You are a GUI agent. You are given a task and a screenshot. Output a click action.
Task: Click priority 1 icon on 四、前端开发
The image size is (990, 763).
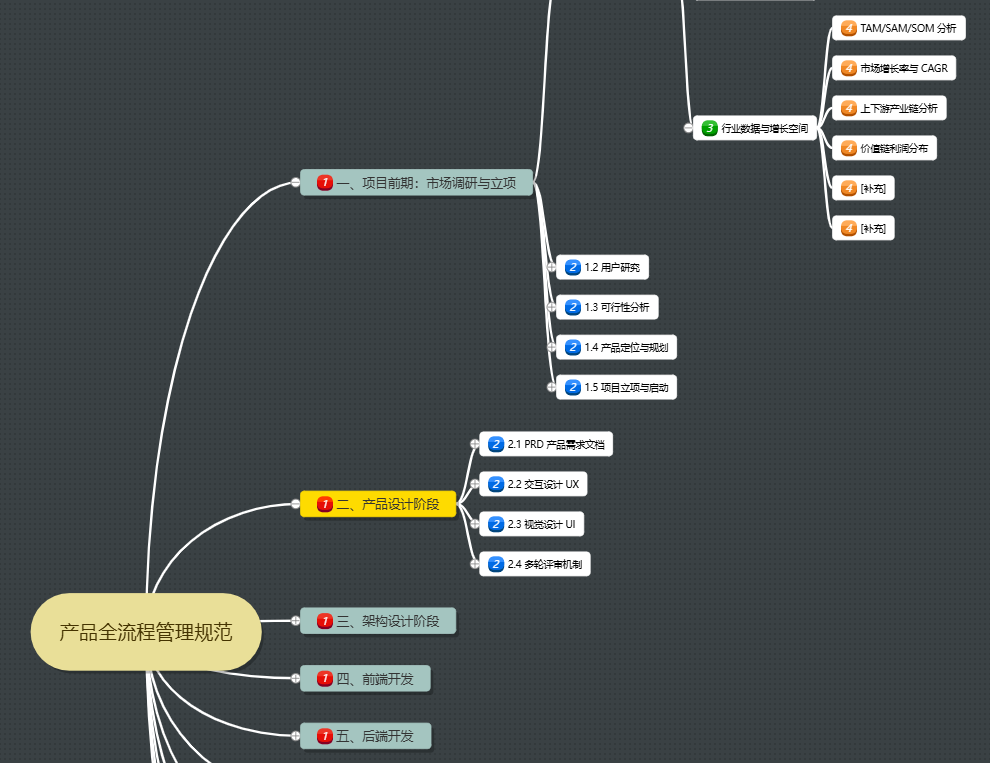[x=325, y=678]
